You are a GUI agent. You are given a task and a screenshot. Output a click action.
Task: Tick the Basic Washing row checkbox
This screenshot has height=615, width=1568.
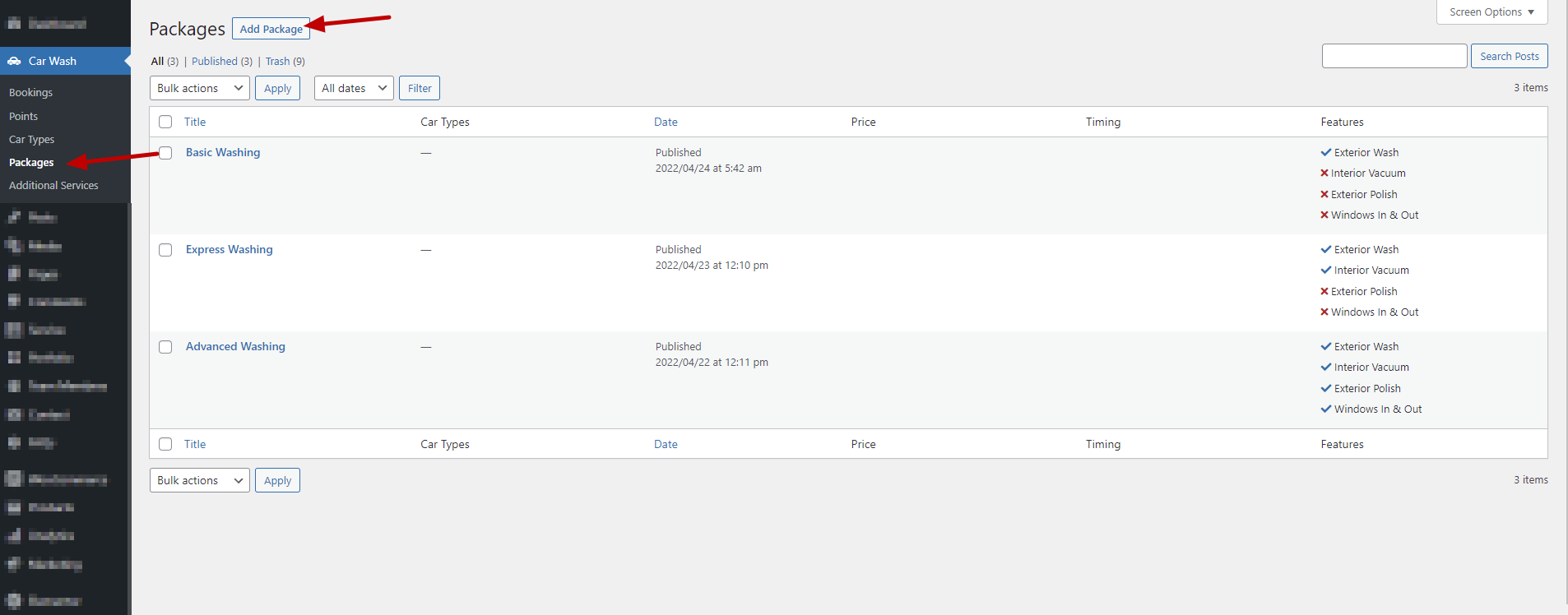coord(165,153)
